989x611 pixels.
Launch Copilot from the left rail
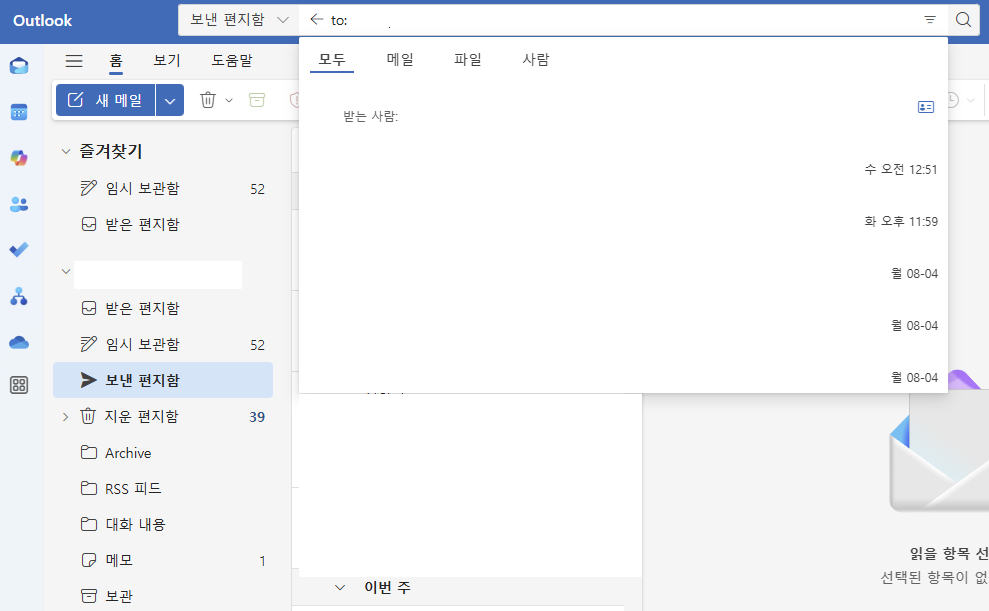point(18,157)
